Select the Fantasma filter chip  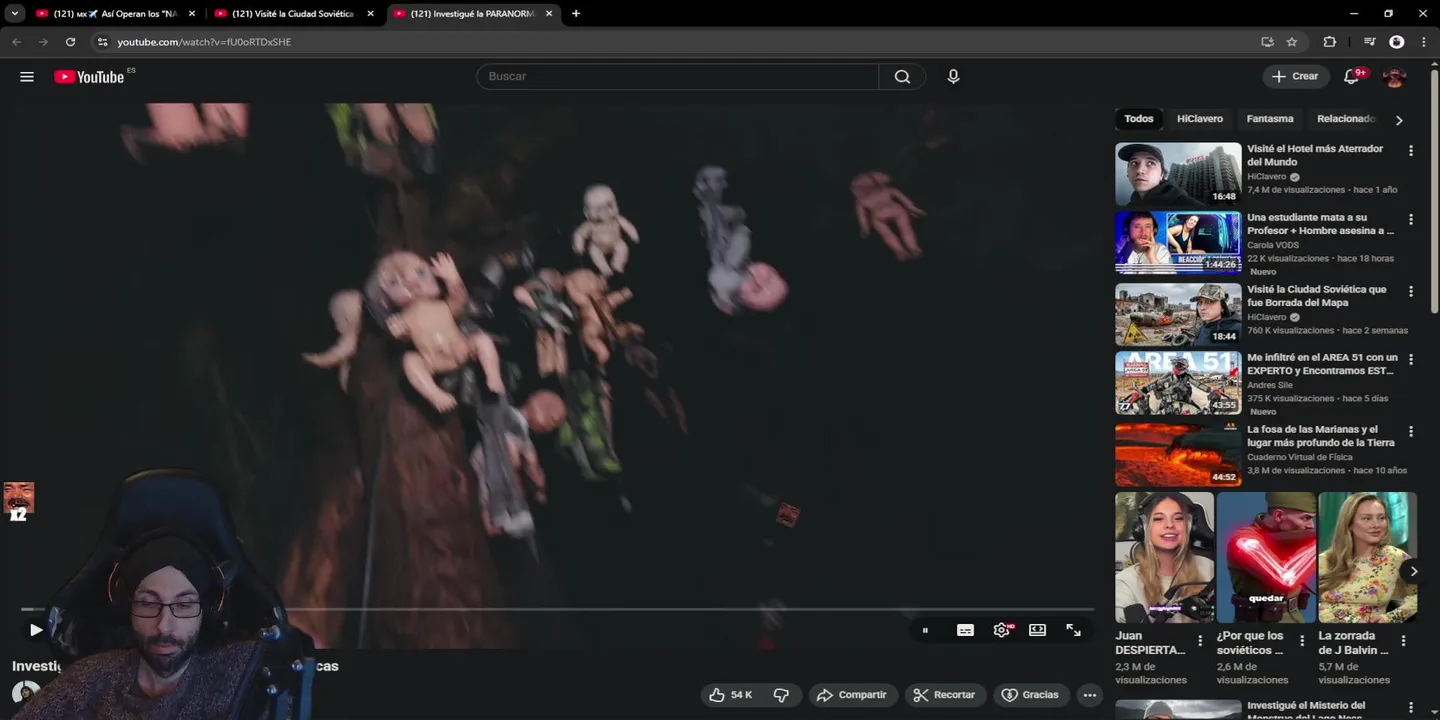click(x=1270, y=119)
